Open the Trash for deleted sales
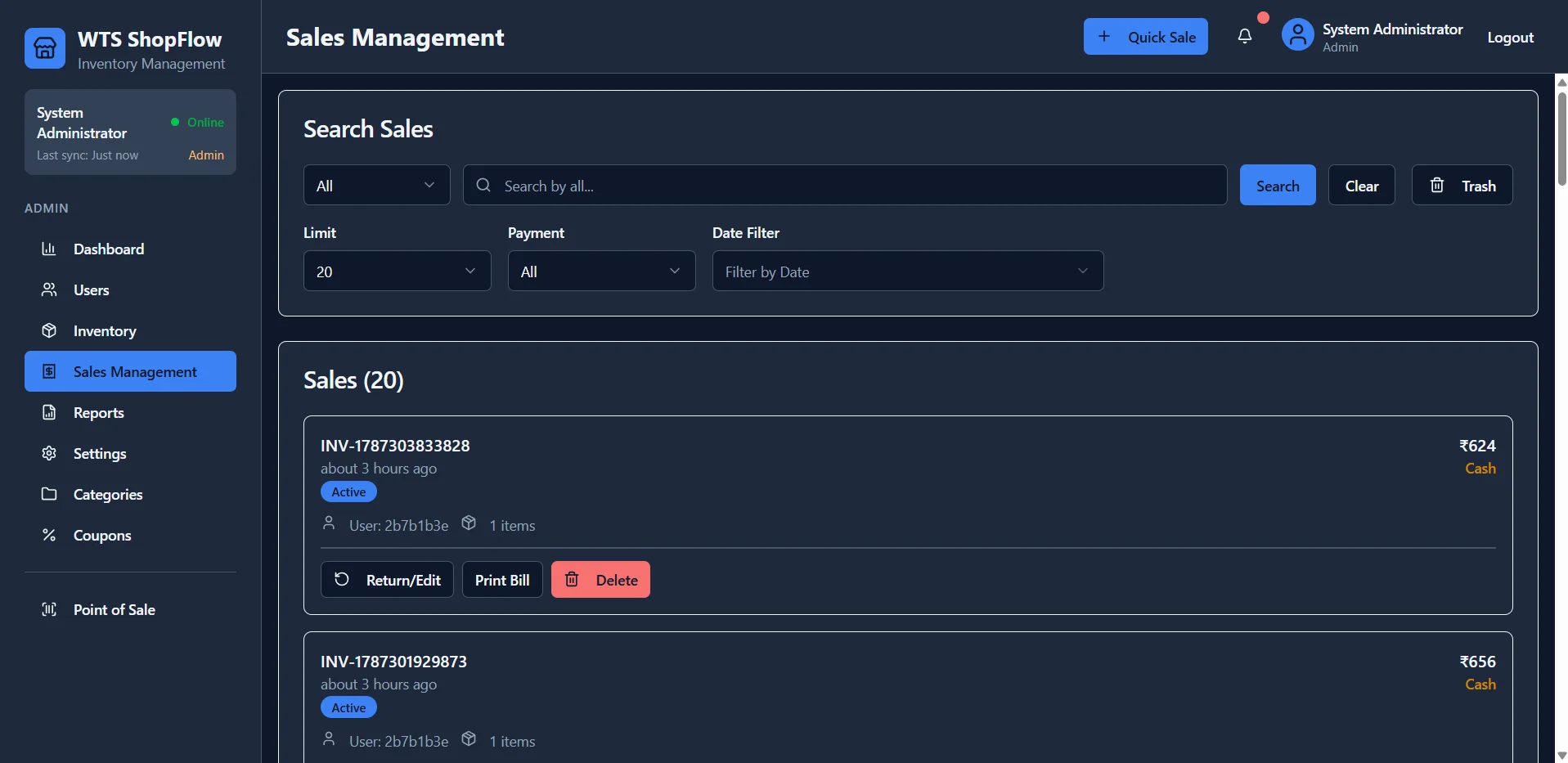The height and width of the screenshot is (763, 1568). click(1462, 185)
